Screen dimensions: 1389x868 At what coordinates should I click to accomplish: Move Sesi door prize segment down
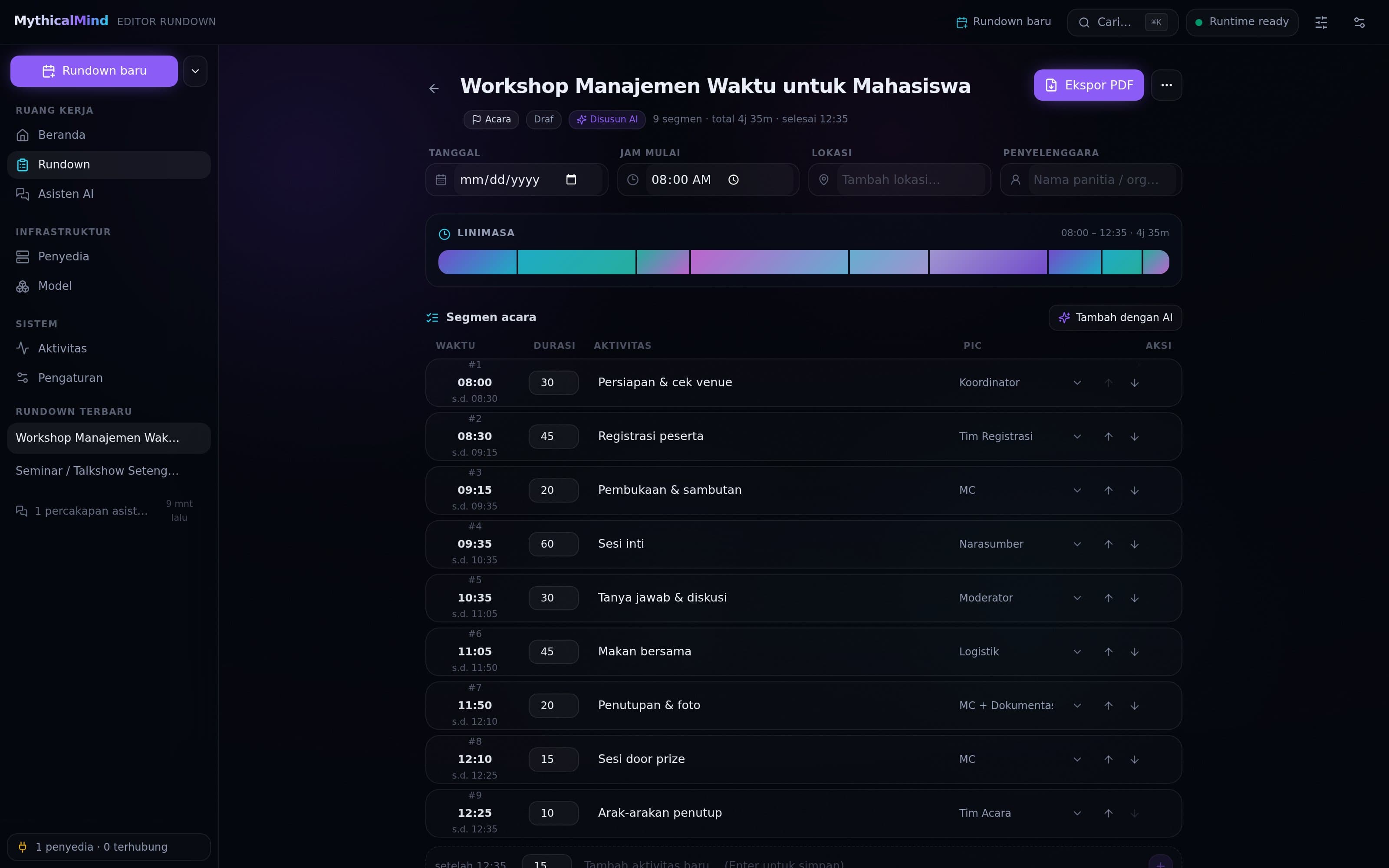[1135, 759]
